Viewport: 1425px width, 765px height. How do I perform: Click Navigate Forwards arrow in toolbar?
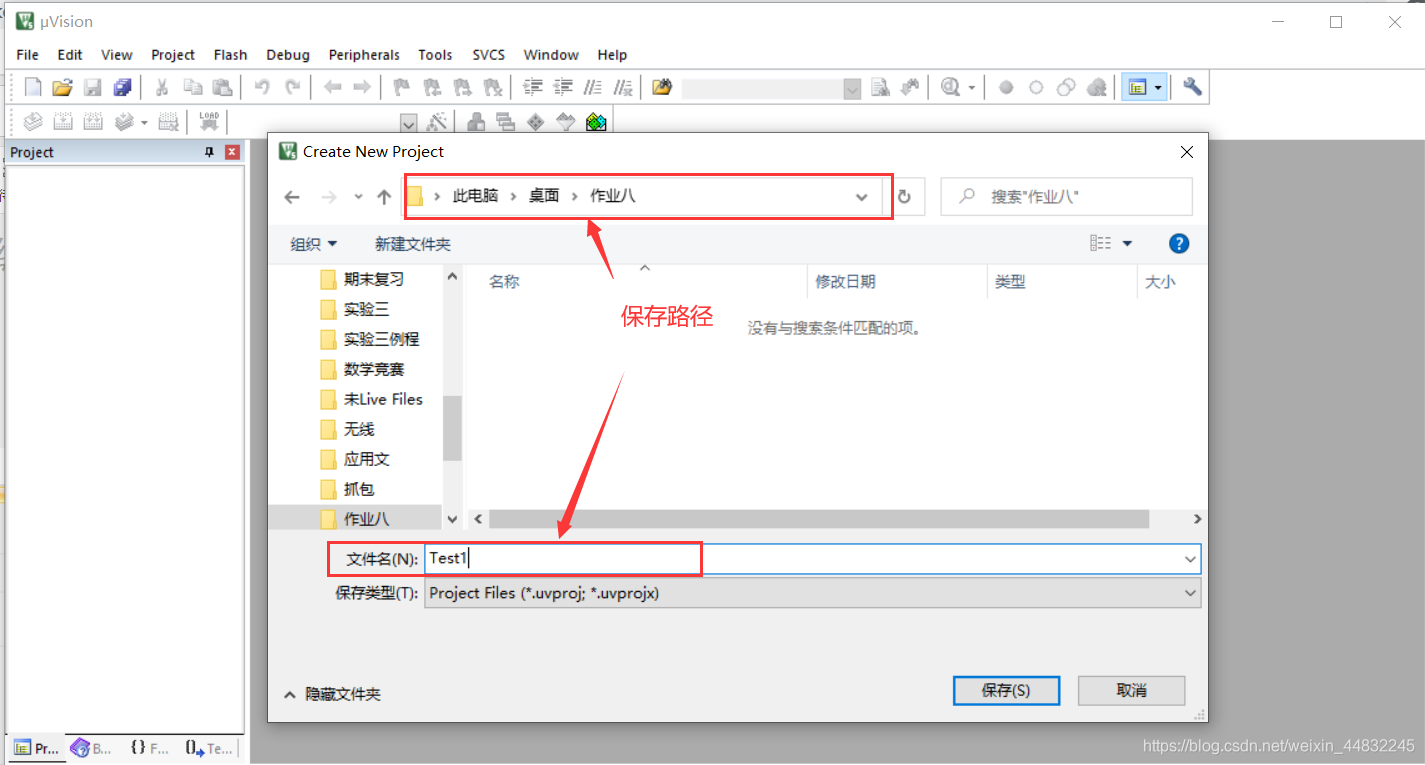point(362,87)
